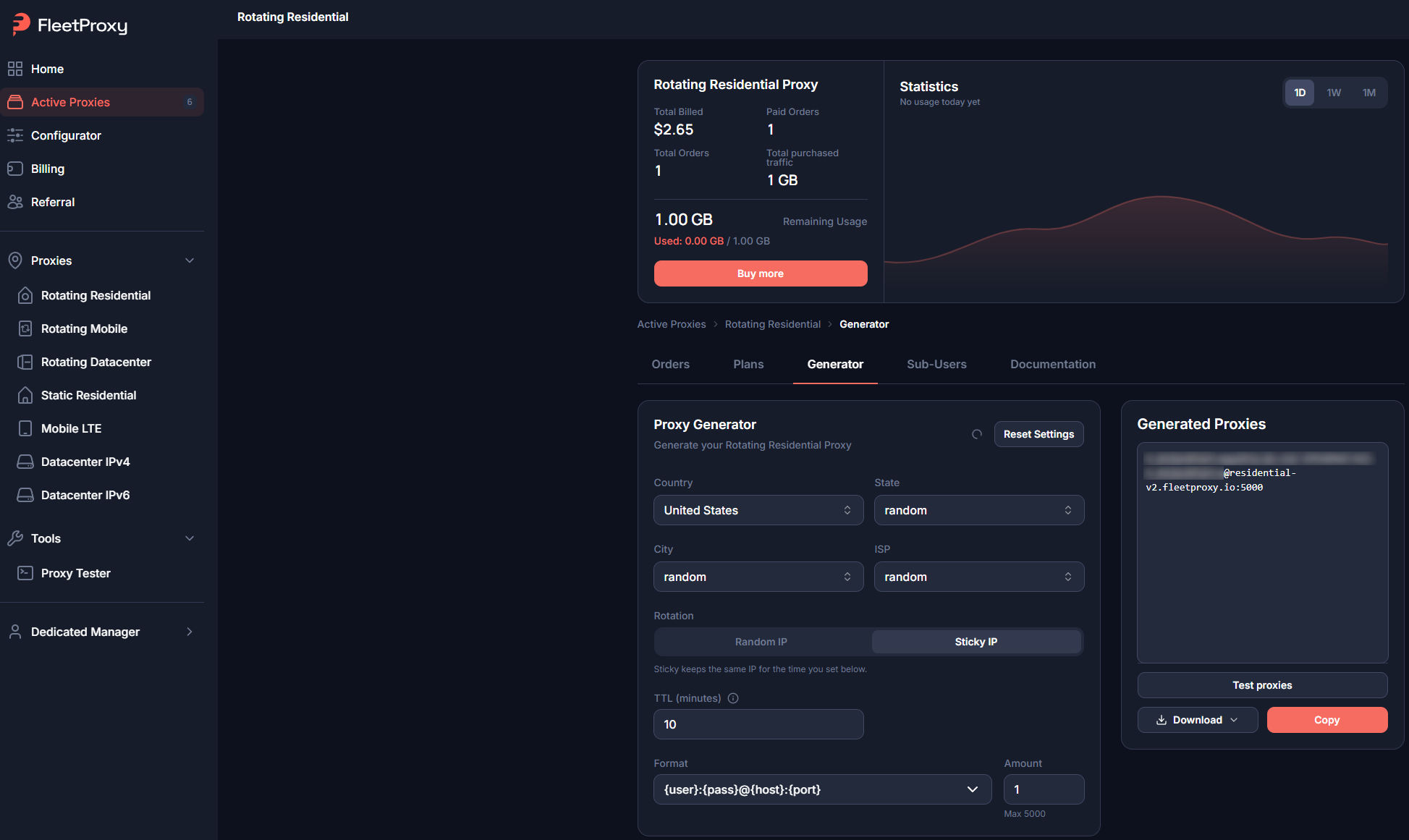The height and width of the screenshot is (840, 1409).
Task: Open the City dropdown
Action: tap(758, 577)
